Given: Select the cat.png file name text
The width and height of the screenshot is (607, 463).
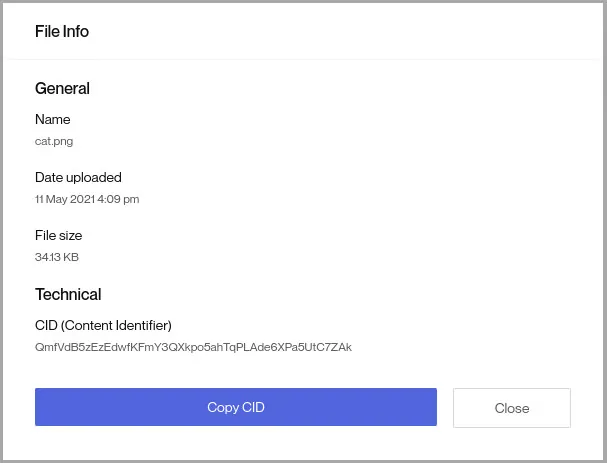Looking at the screenshot, I should (54, 141).
